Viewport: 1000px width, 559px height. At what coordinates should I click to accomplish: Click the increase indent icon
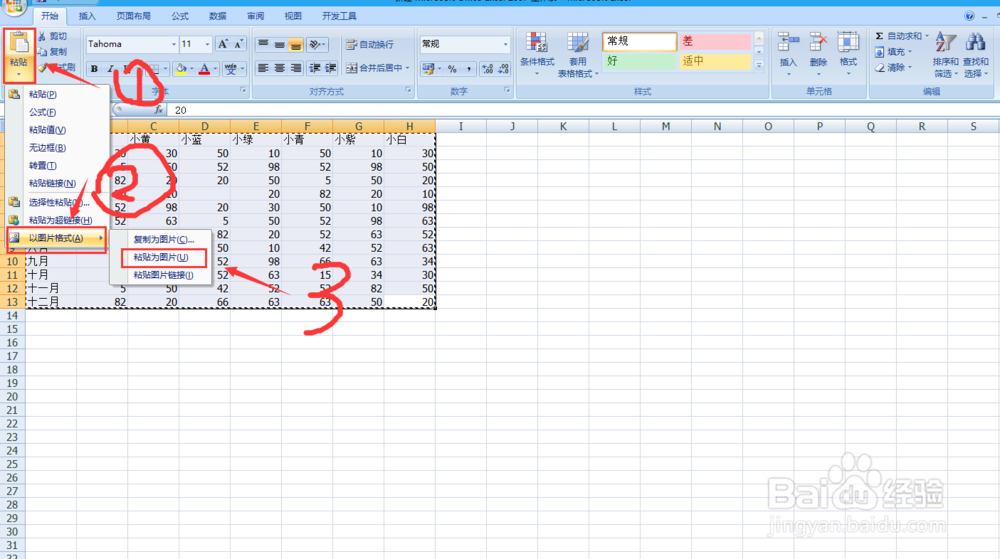tap(330, 68)
